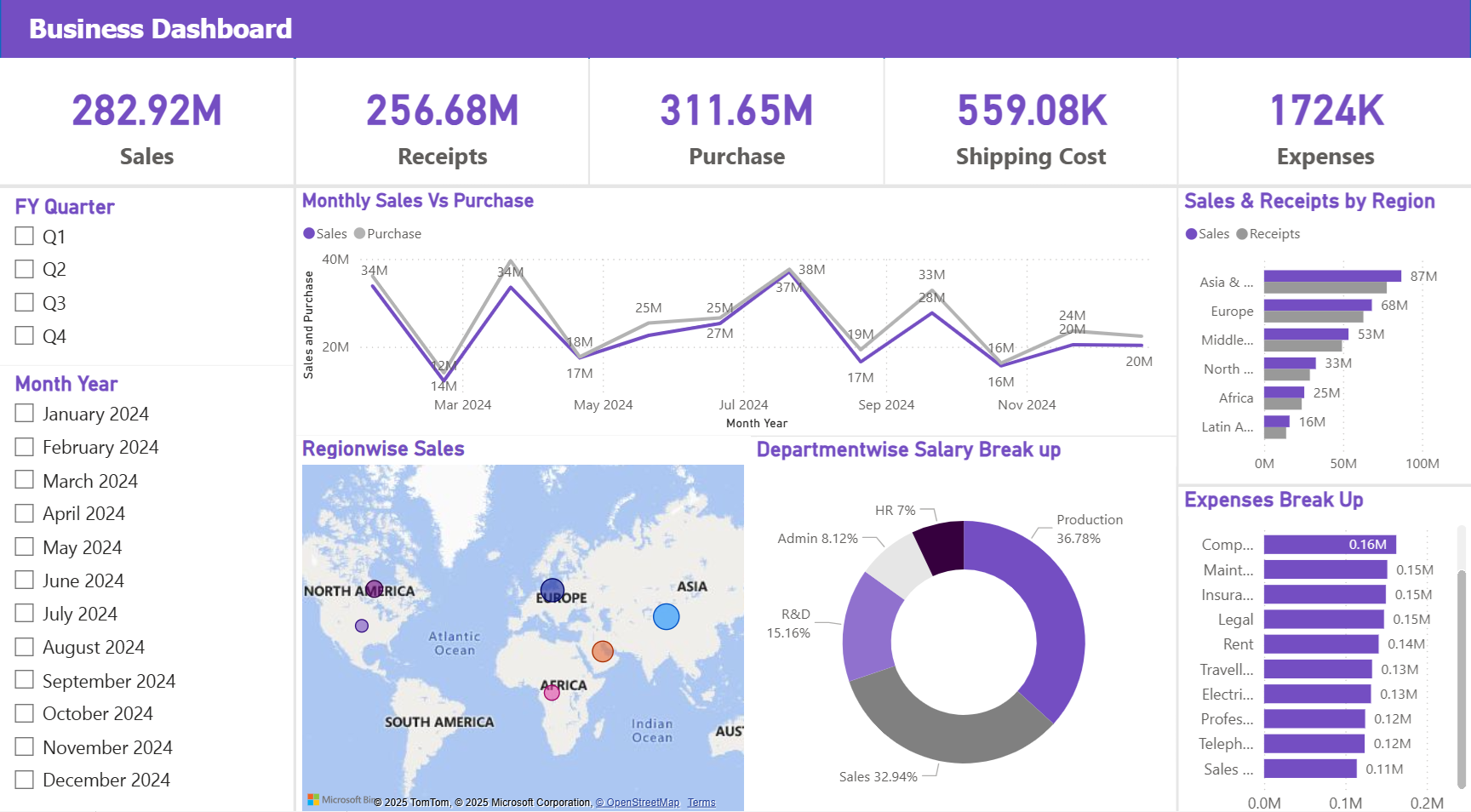Toggle the August 2024 checkbox

point(25,647)
